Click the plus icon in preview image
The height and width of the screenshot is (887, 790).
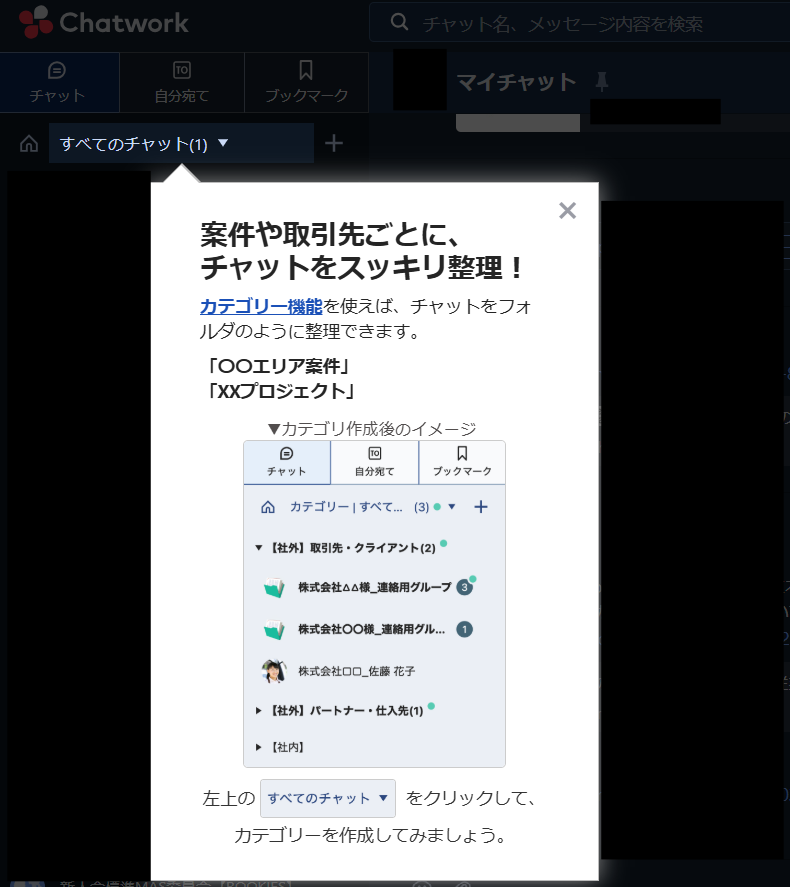[x=481, y=507]
